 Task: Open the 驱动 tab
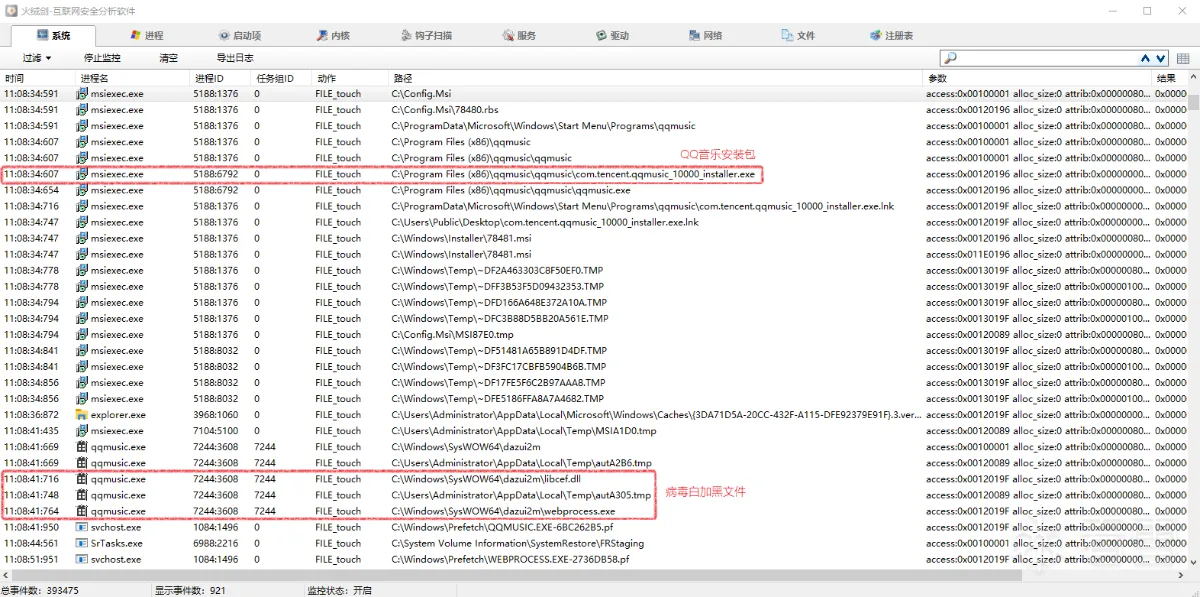[612, 35]
